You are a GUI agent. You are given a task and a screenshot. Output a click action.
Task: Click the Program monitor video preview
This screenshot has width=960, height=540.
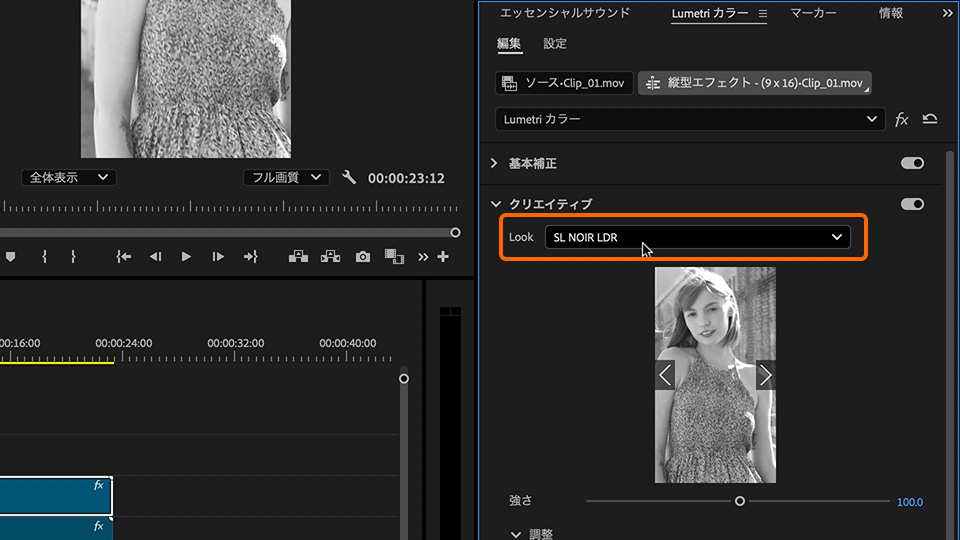pos(186,78)
